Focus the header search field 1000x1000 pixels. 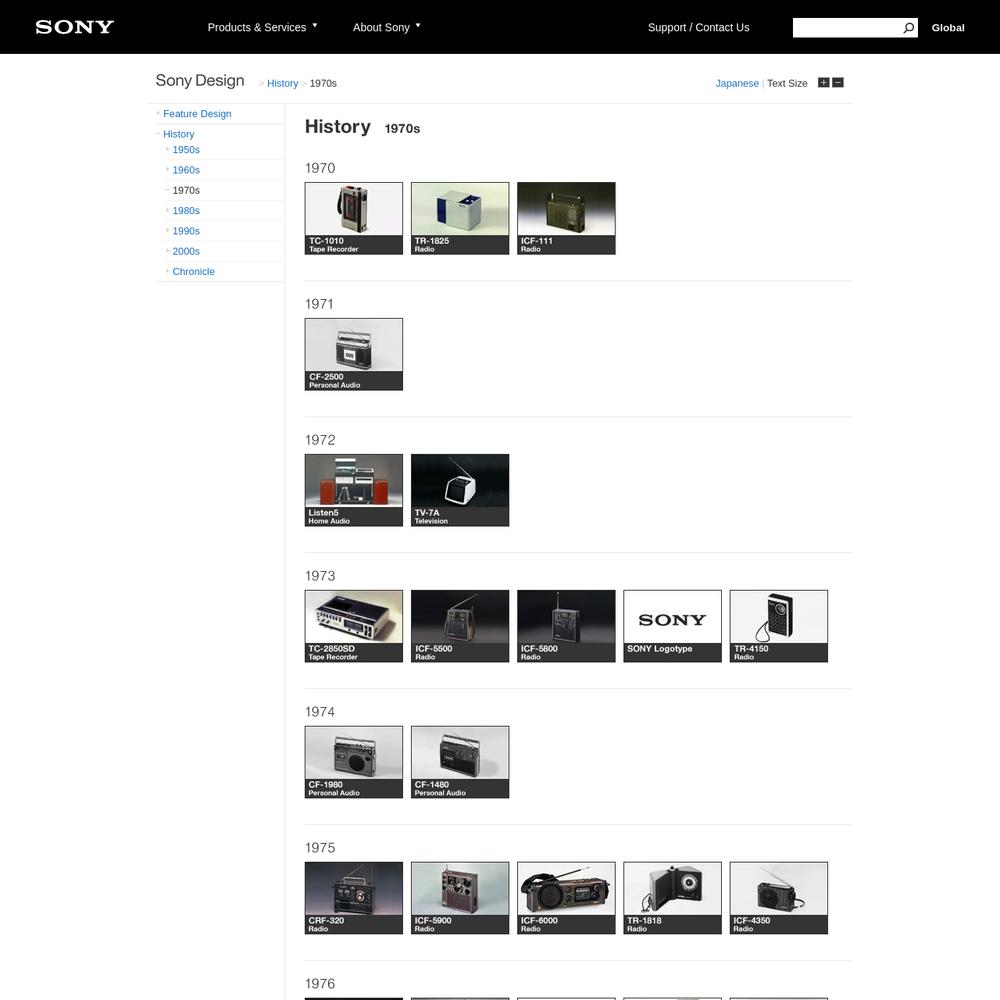[847, 27]
